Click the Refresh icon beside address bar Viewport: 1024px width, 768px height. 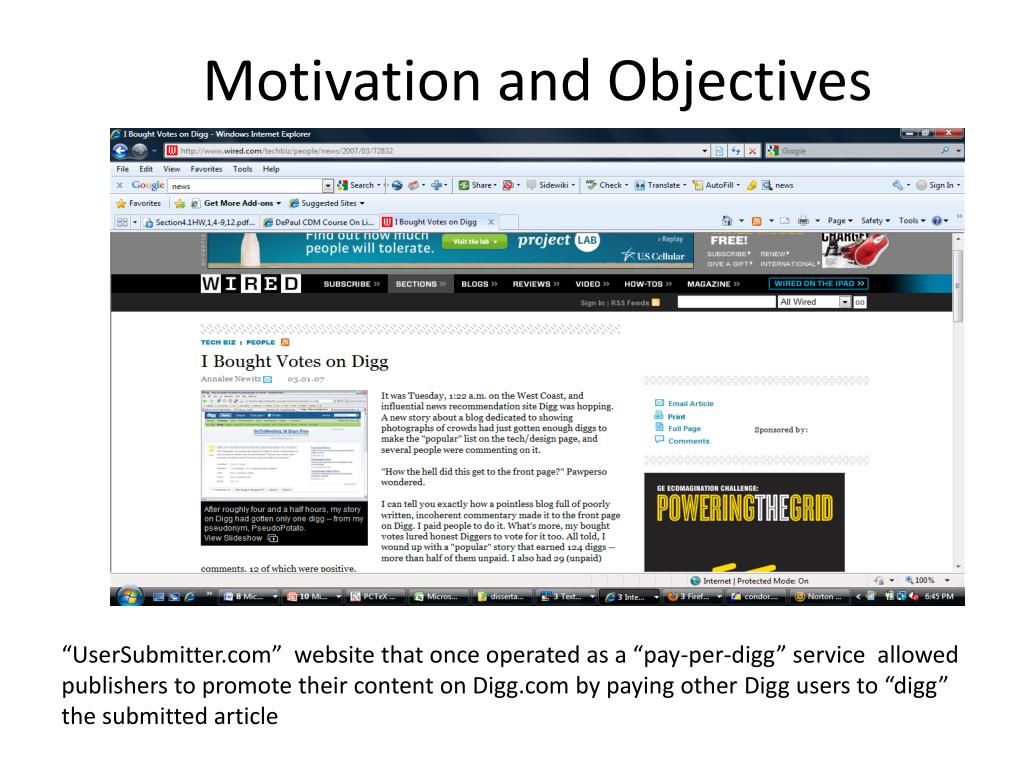tap(736, 151)
